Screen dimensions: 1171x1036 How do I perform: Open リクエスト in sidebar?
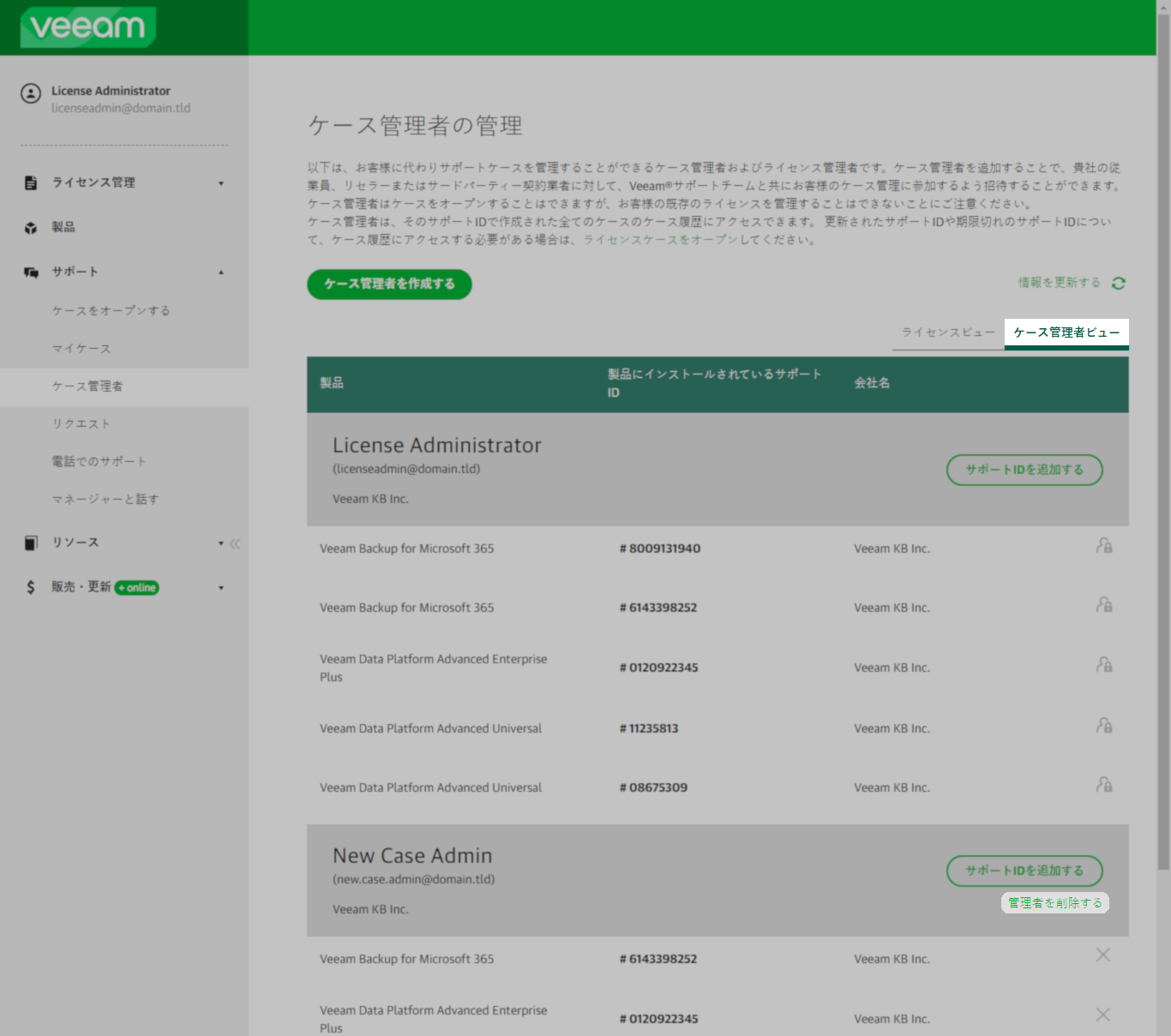point(81,424)
